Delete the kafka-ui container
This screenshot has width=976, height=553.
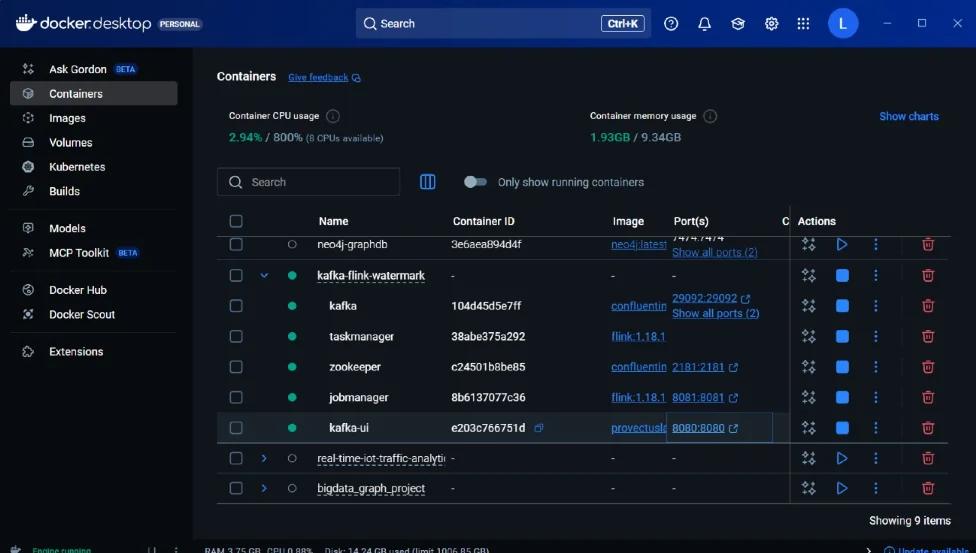tap(927, 428)
